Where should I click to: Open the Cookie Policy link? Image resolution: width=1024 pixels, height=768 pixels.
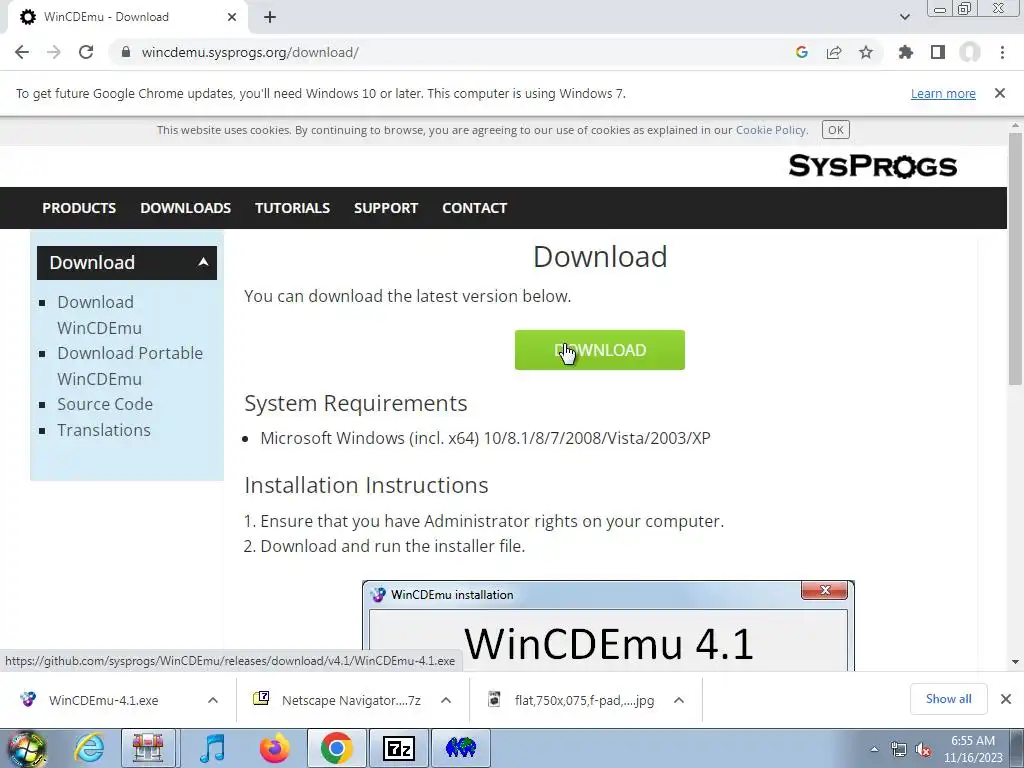click(771, 130)
